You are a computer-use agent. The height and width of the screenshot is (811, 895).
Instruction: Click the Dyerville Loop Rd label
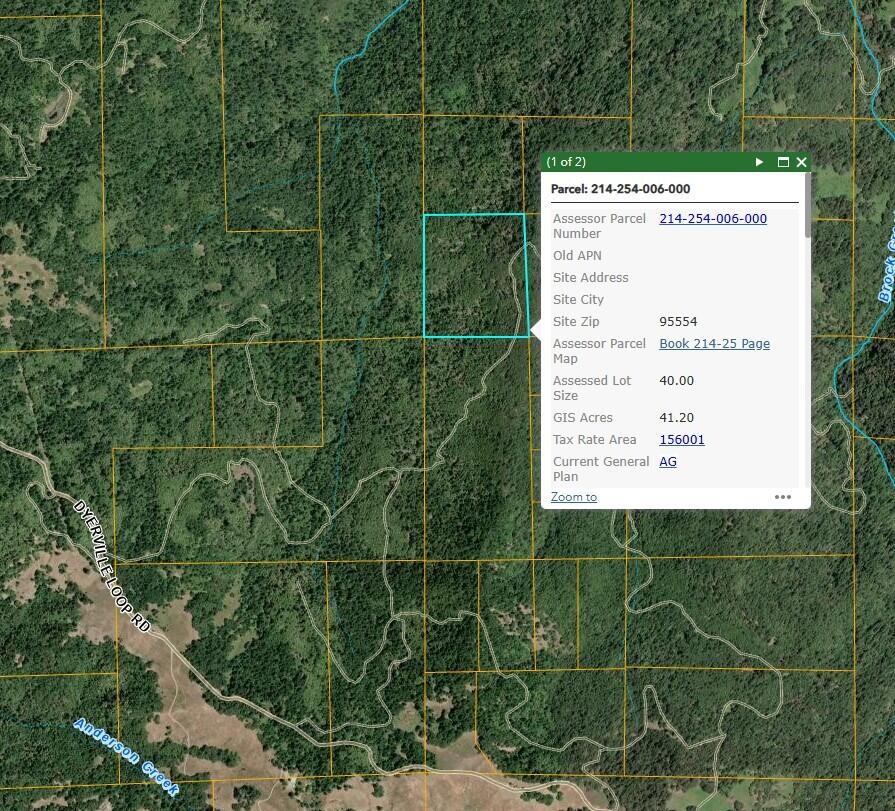112,566
